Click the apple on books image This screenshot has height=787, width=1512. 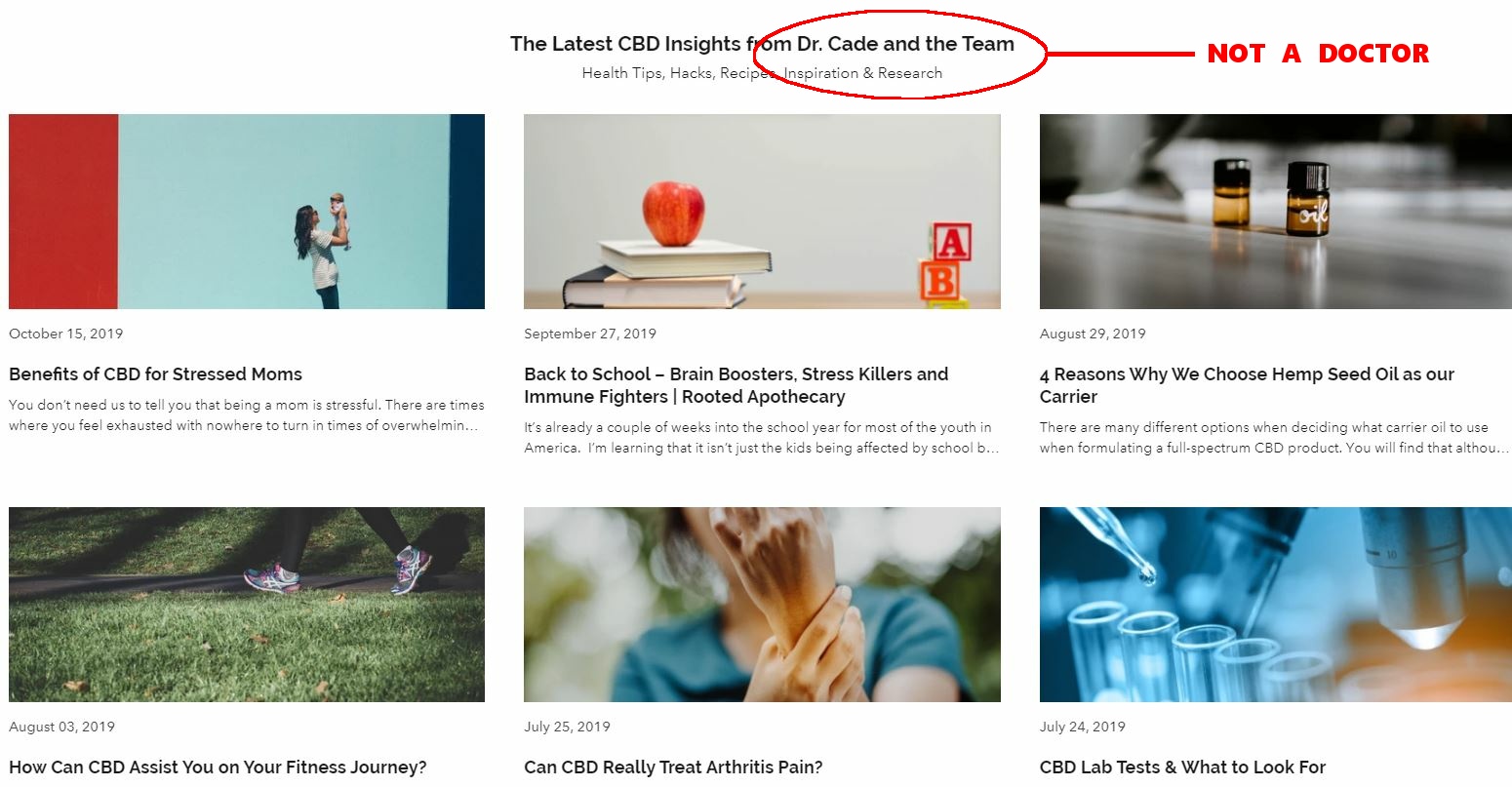[762, 212]
